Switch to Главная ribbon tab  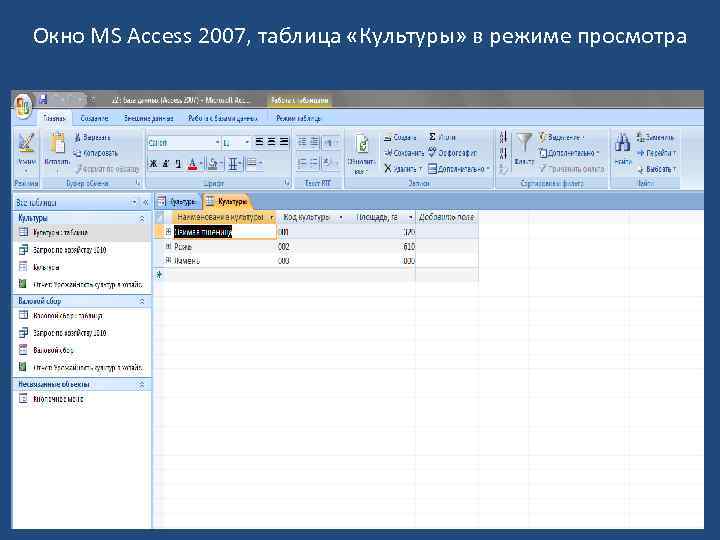click(54, 118)
